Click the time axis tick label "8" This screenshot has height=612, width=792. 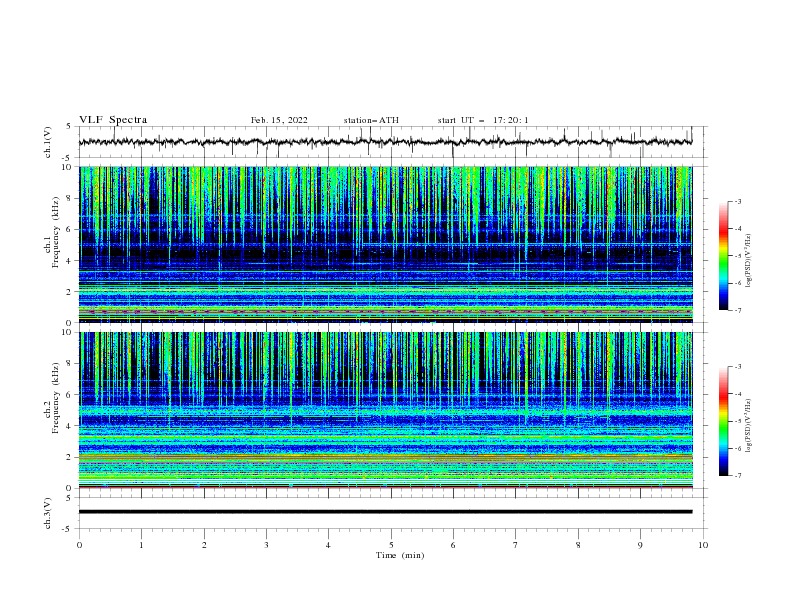(x=578, y=545)
